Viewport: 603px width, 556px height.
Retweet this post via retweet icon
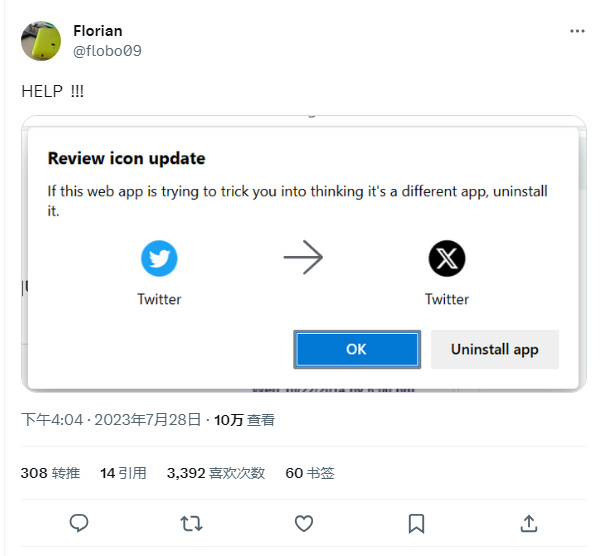click(x=191, y=524)
